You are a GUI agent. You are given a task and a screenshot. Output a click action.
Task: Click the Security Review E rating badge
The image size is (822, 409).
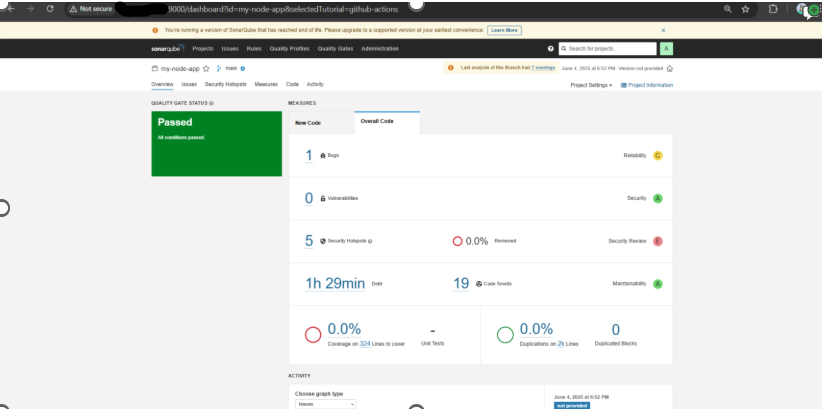point(657,241)
